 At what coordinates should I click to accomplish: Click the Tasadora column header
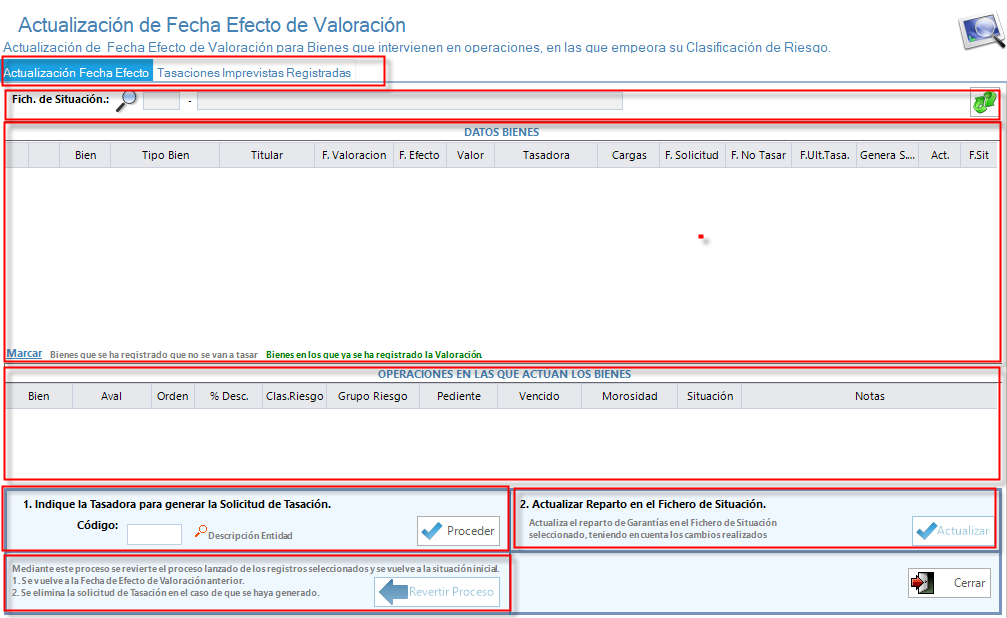tap(546, 155)
